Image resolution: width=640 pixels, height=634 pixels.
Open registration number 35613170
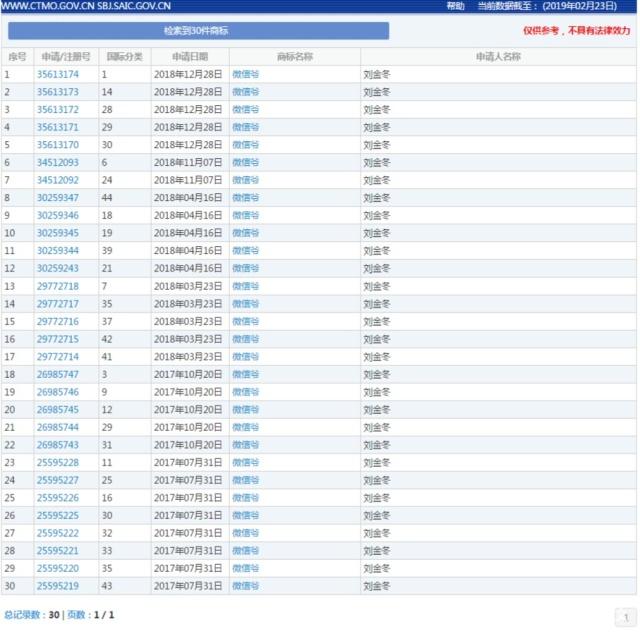58,145
